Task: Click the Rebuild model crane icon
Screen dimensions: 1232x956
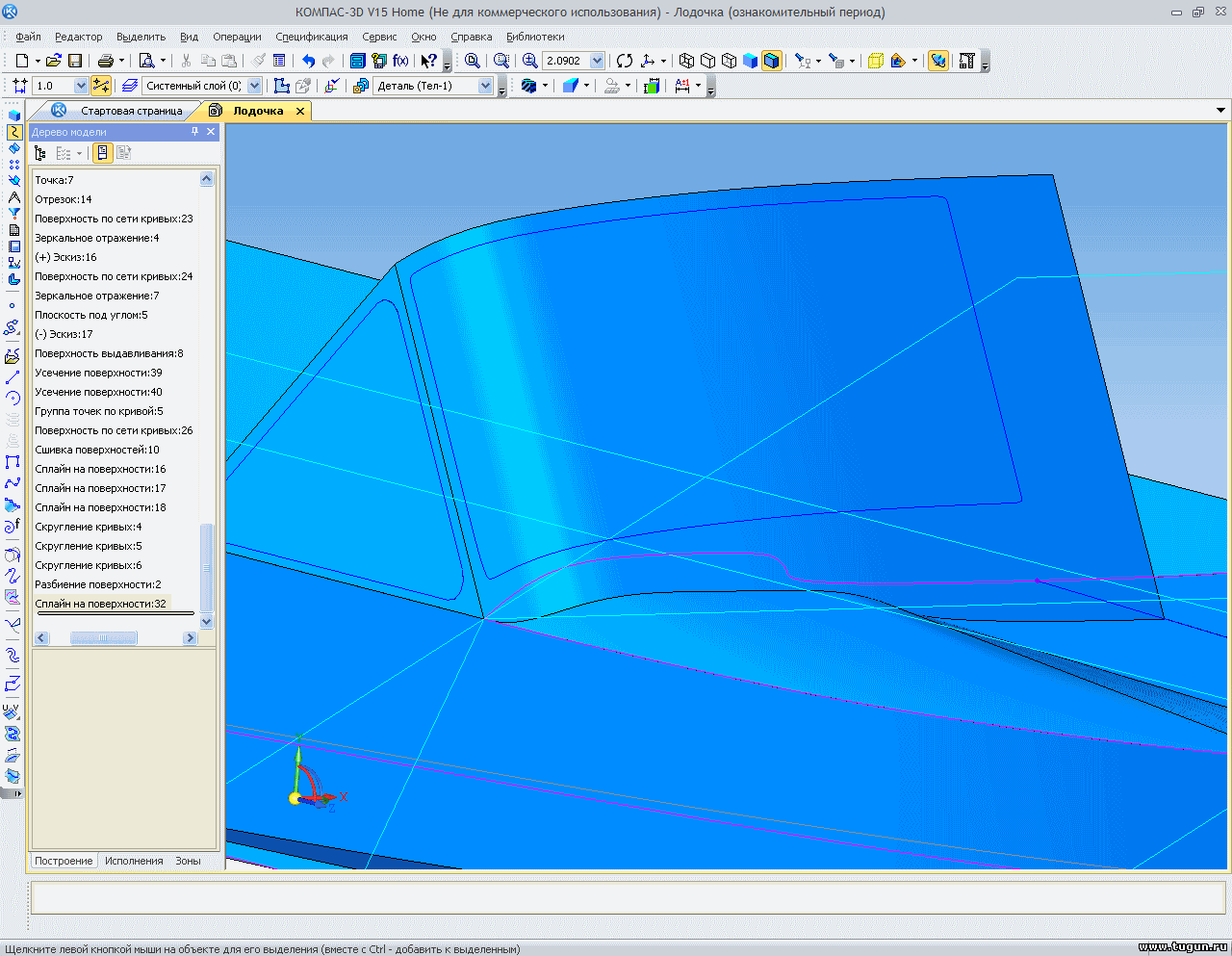Action: (967, 61)
